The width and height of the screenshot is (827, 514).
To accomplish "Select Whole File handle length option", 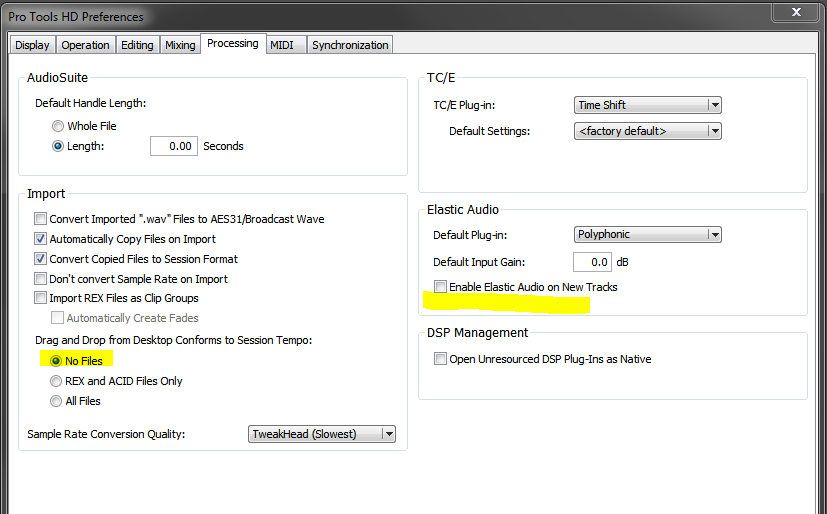I will [x=57, y=126].
